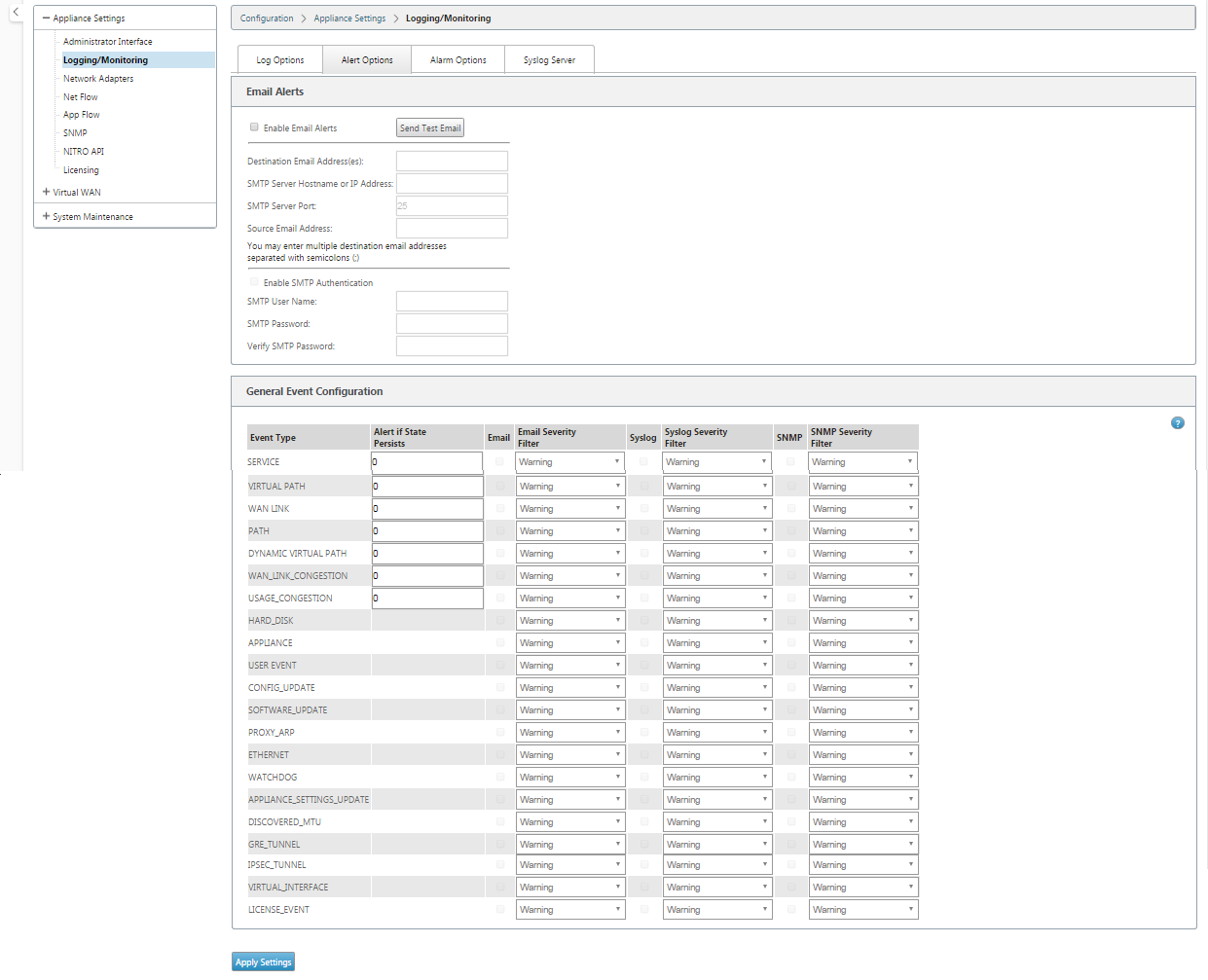
Task: Check the Email box for SERVICE event
Action: point(499,462)
